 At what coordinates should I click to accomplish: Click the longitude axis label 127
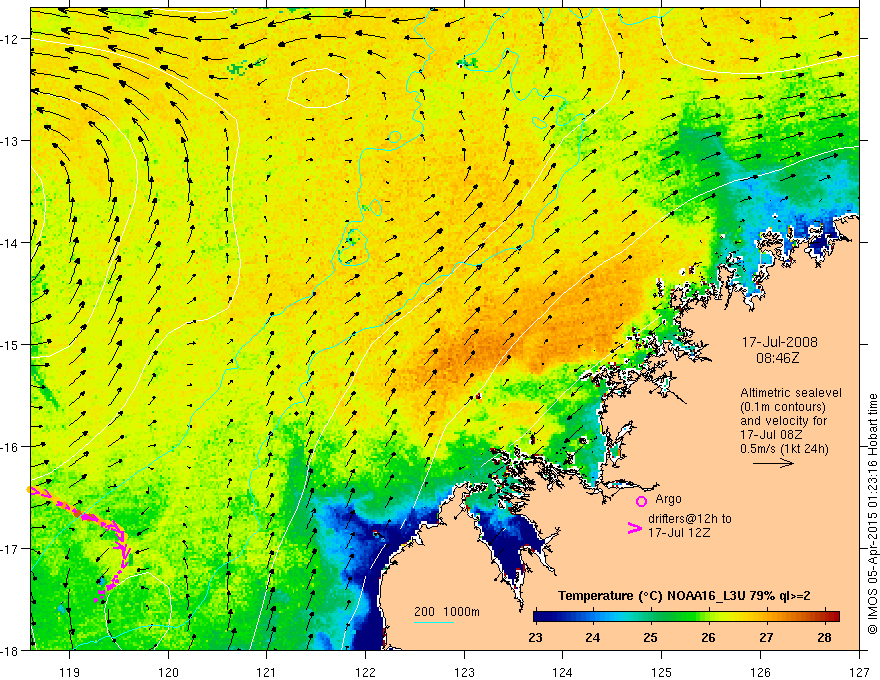[x=859, y=672]
